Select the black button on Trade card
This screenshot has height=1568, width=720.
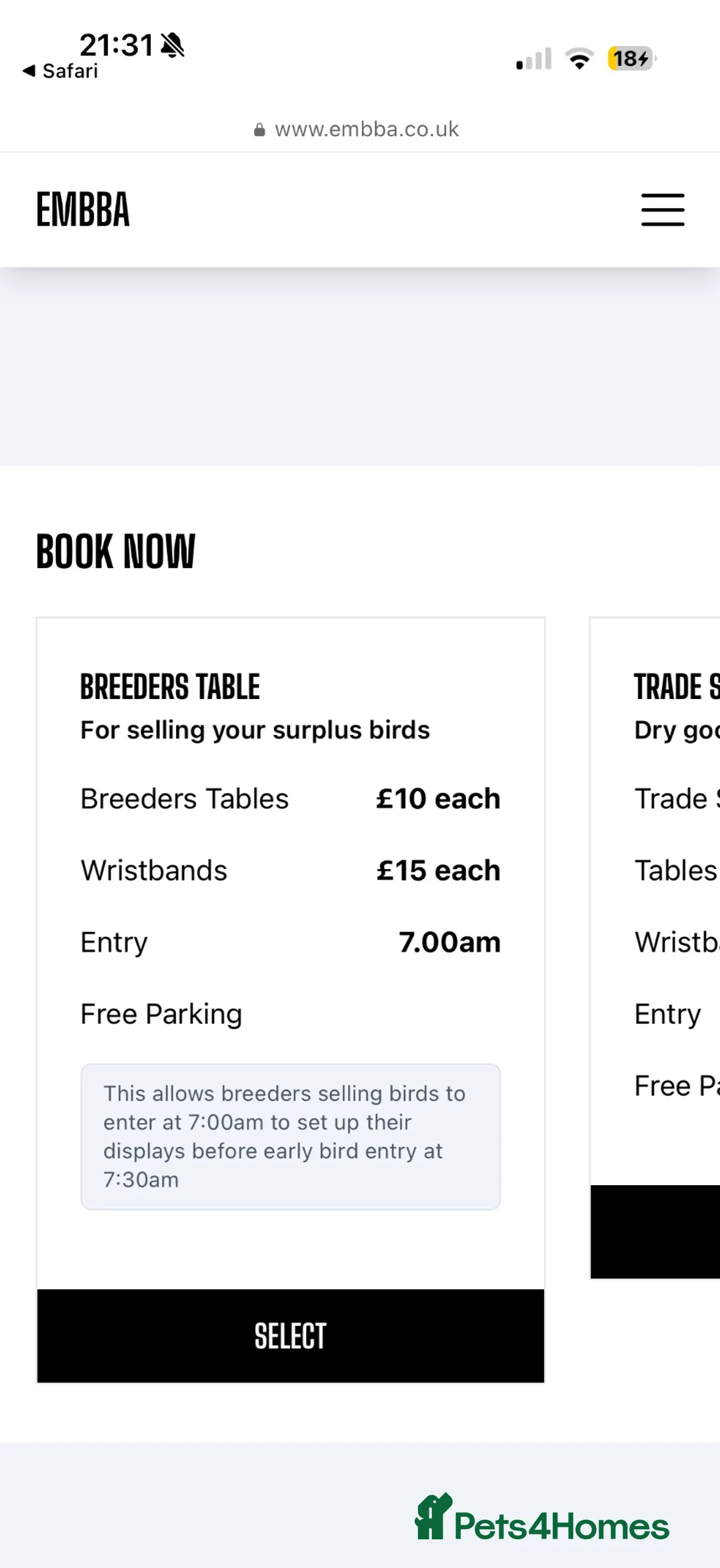pyautogui.click(x=655, y=1231)
